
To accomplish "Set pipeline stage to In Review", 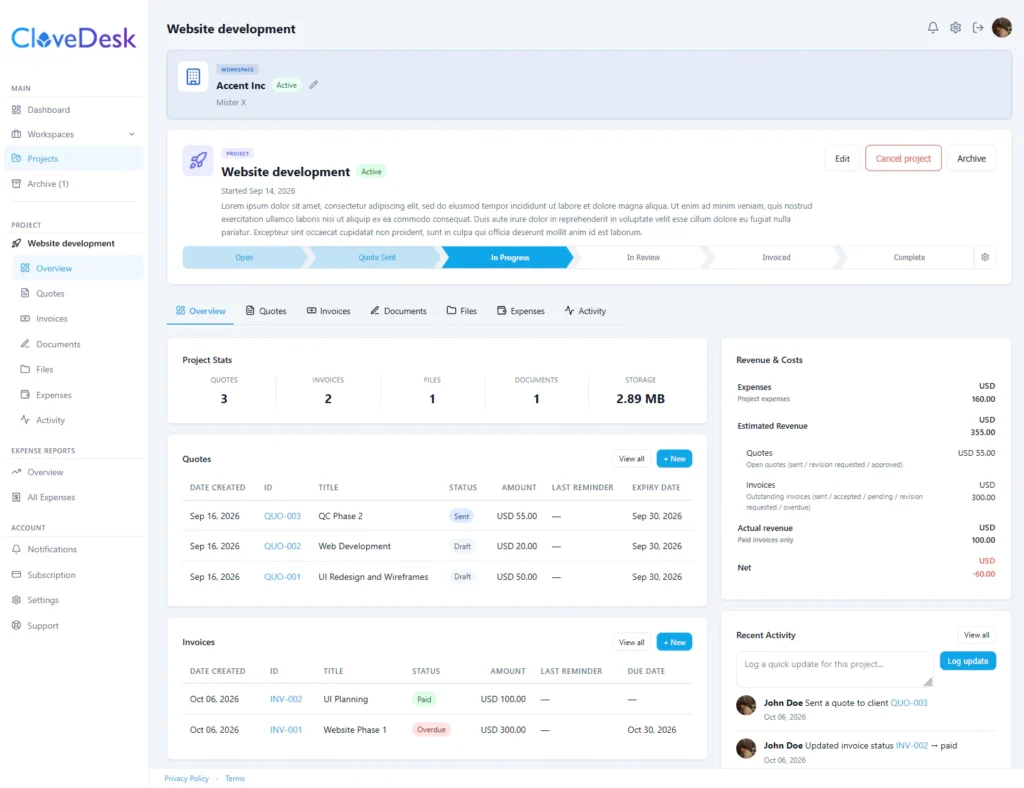I will pyautogui.click(x=643, y=257).
